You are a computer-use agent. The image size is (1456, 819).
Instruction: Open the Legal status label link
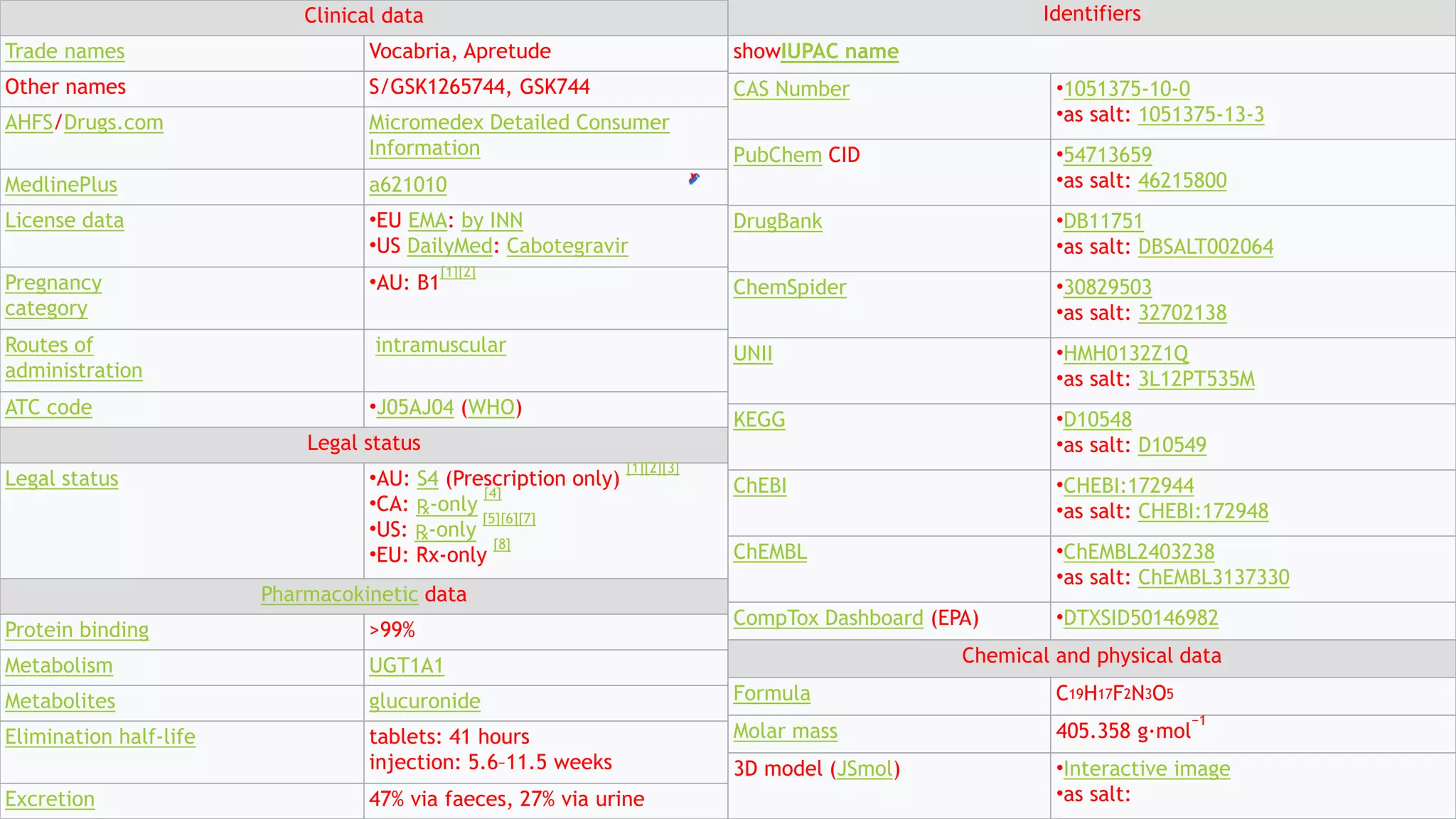point(62,478)
